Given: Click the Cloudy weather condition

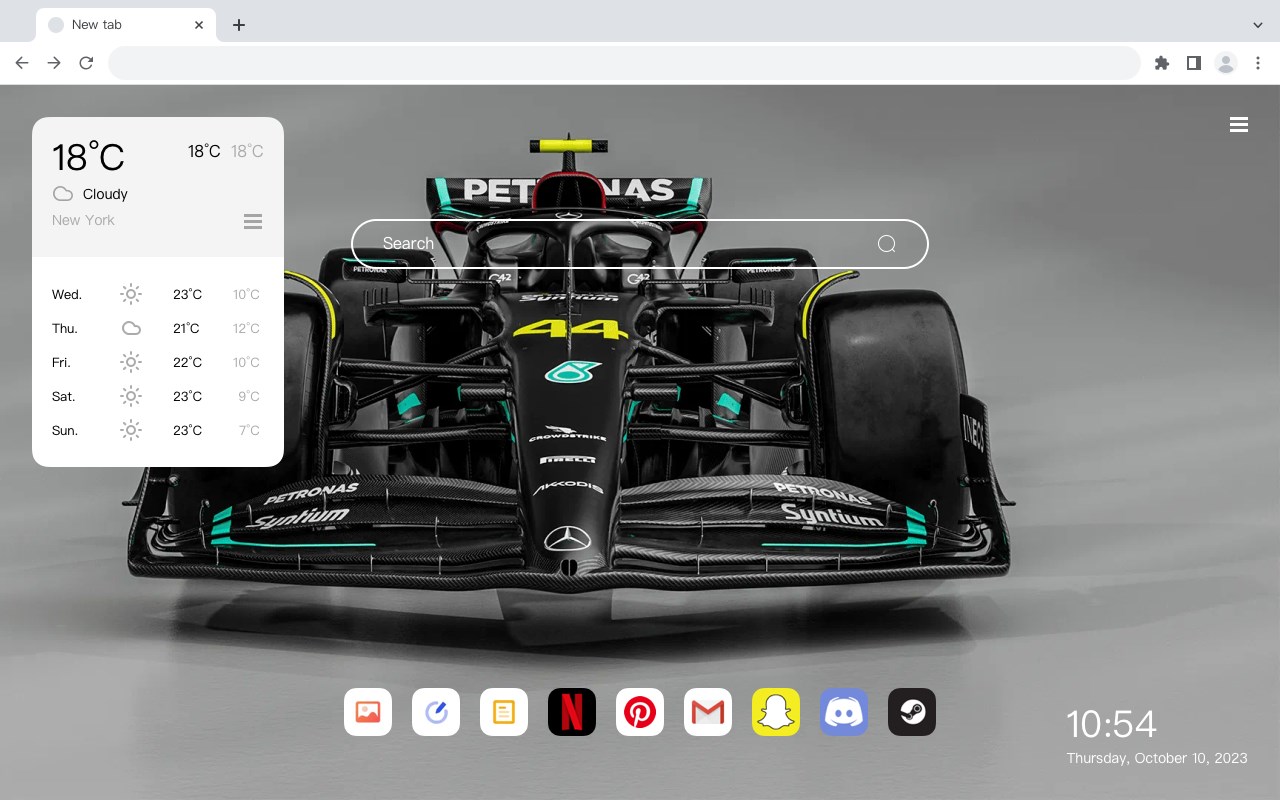Looking at the screenshot, I should tap(105, 194).
